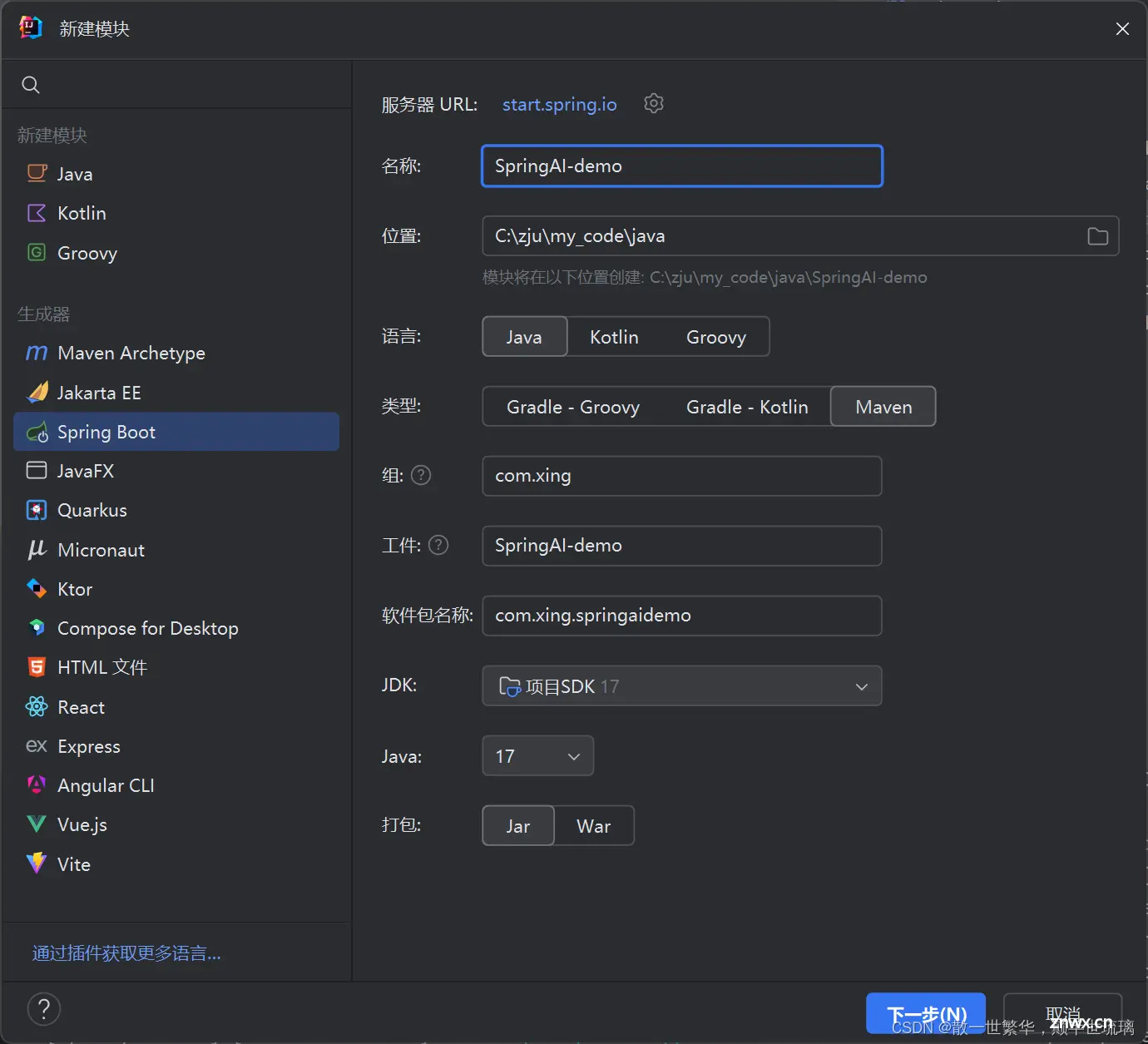This screenshot has height=1044, width=1148.
Task: Click the React atom icon
Action: (37, 707)
